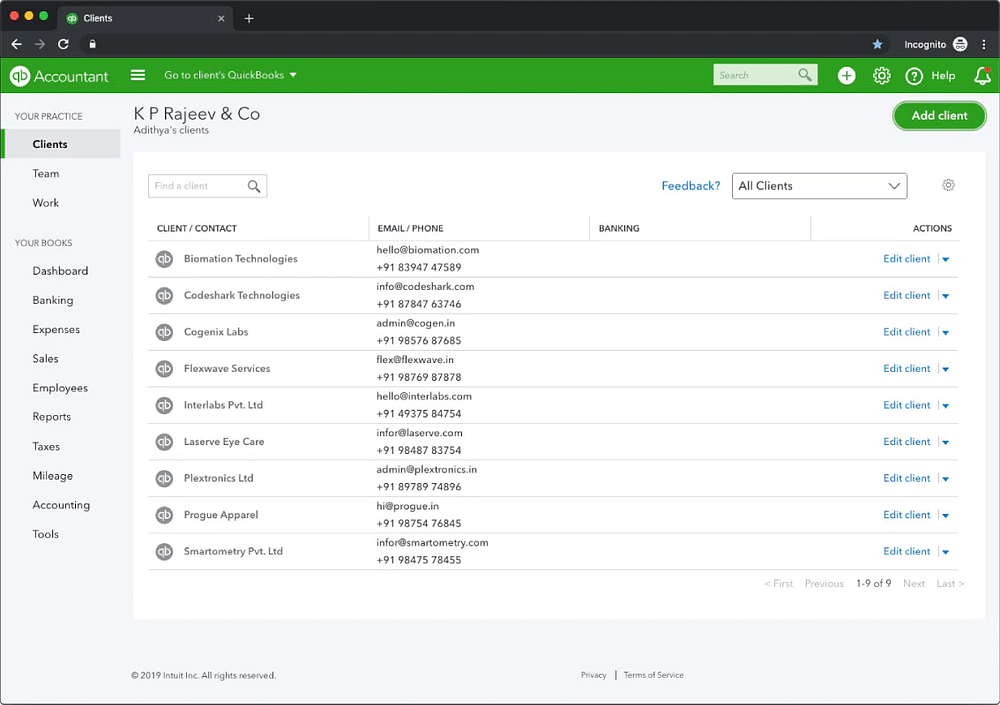The image size is (1000, 705).
Task: Click Edit client for Progue Apparel
Action: pyautogui.click(x=906, y=515)
